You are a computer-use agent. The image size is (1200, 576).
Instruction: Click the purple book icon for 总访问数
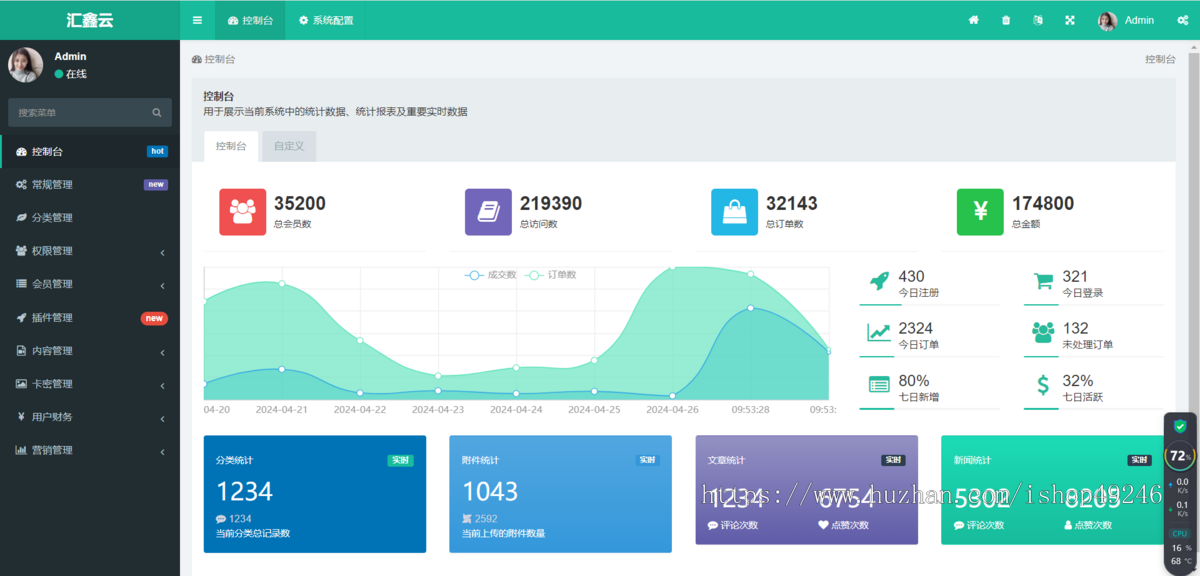(488, 212)
